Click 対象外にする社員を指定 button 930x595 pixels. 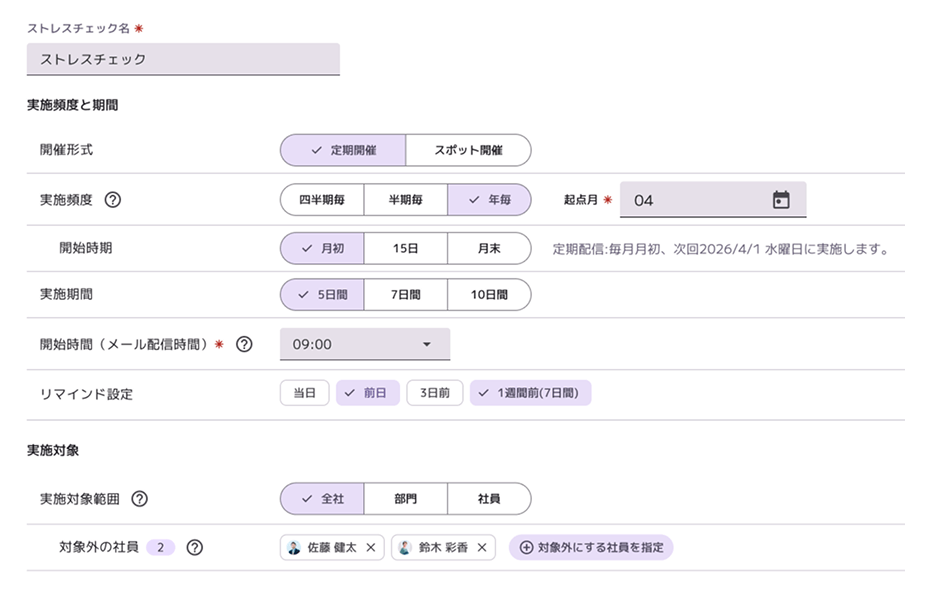click(591, 548)
